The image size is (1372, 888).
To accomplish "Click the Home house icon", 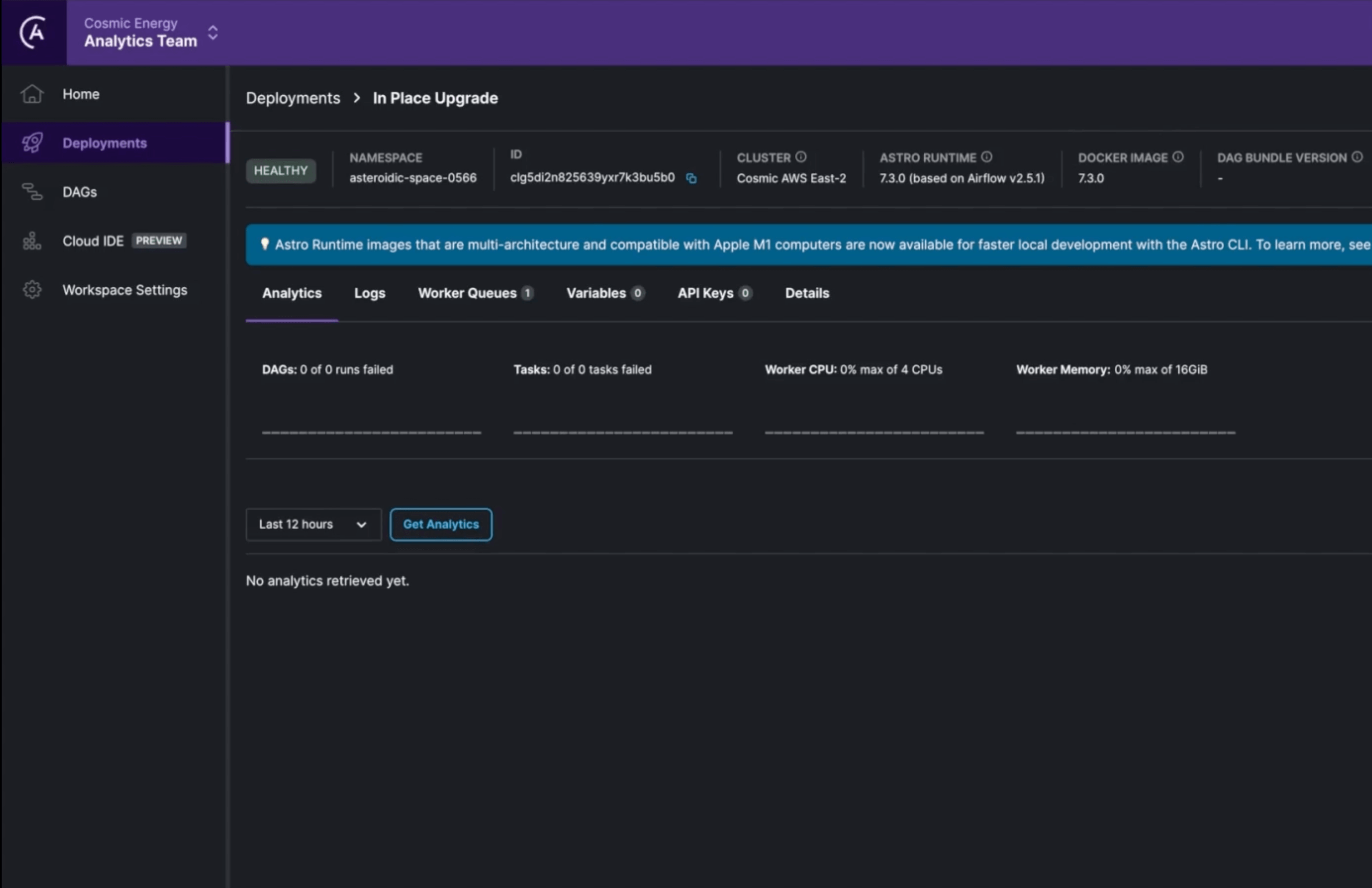I will click(32, 94).
